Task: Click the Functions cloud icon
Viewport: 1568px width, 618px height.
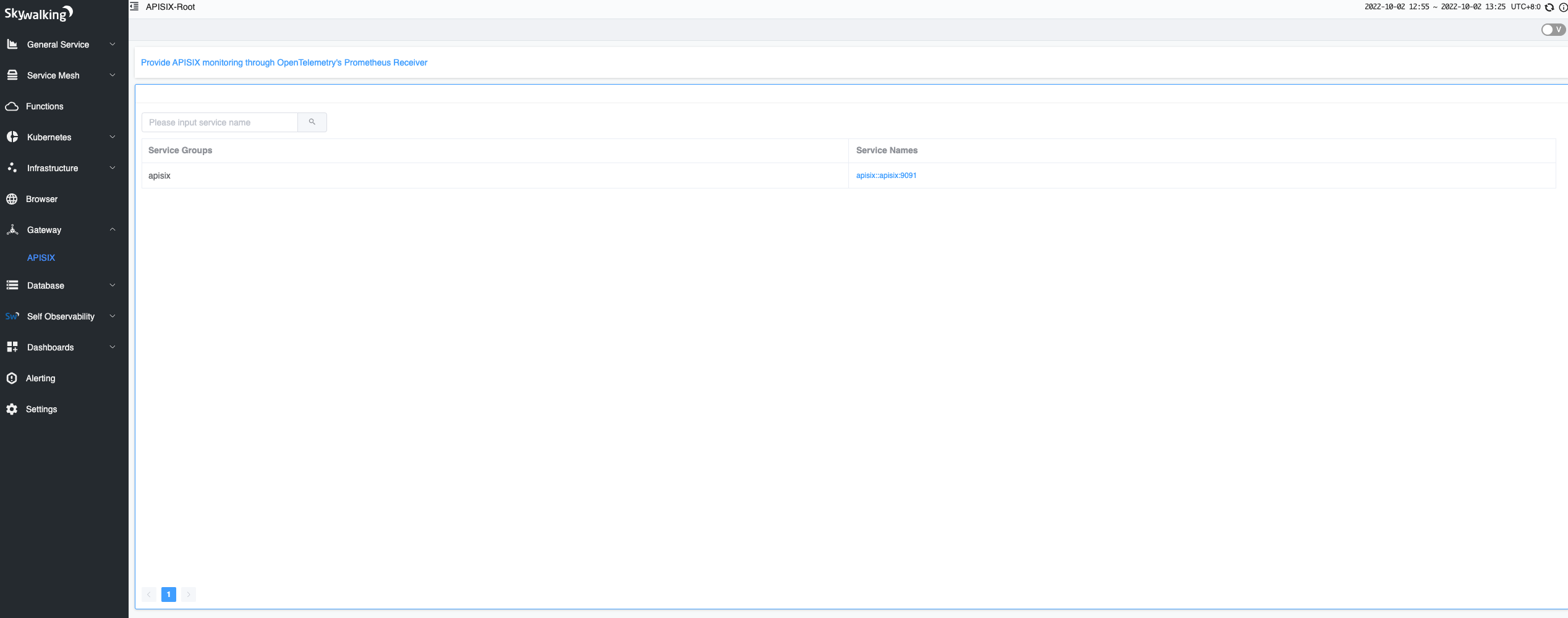Action: tap(12, 106)
